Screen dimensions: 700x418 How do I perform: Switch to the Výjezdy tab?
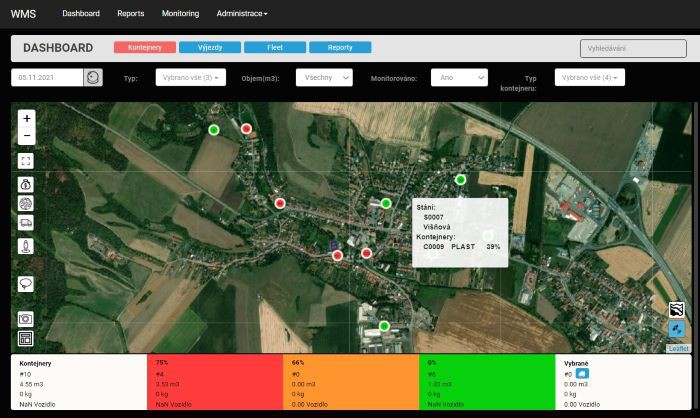211,47
